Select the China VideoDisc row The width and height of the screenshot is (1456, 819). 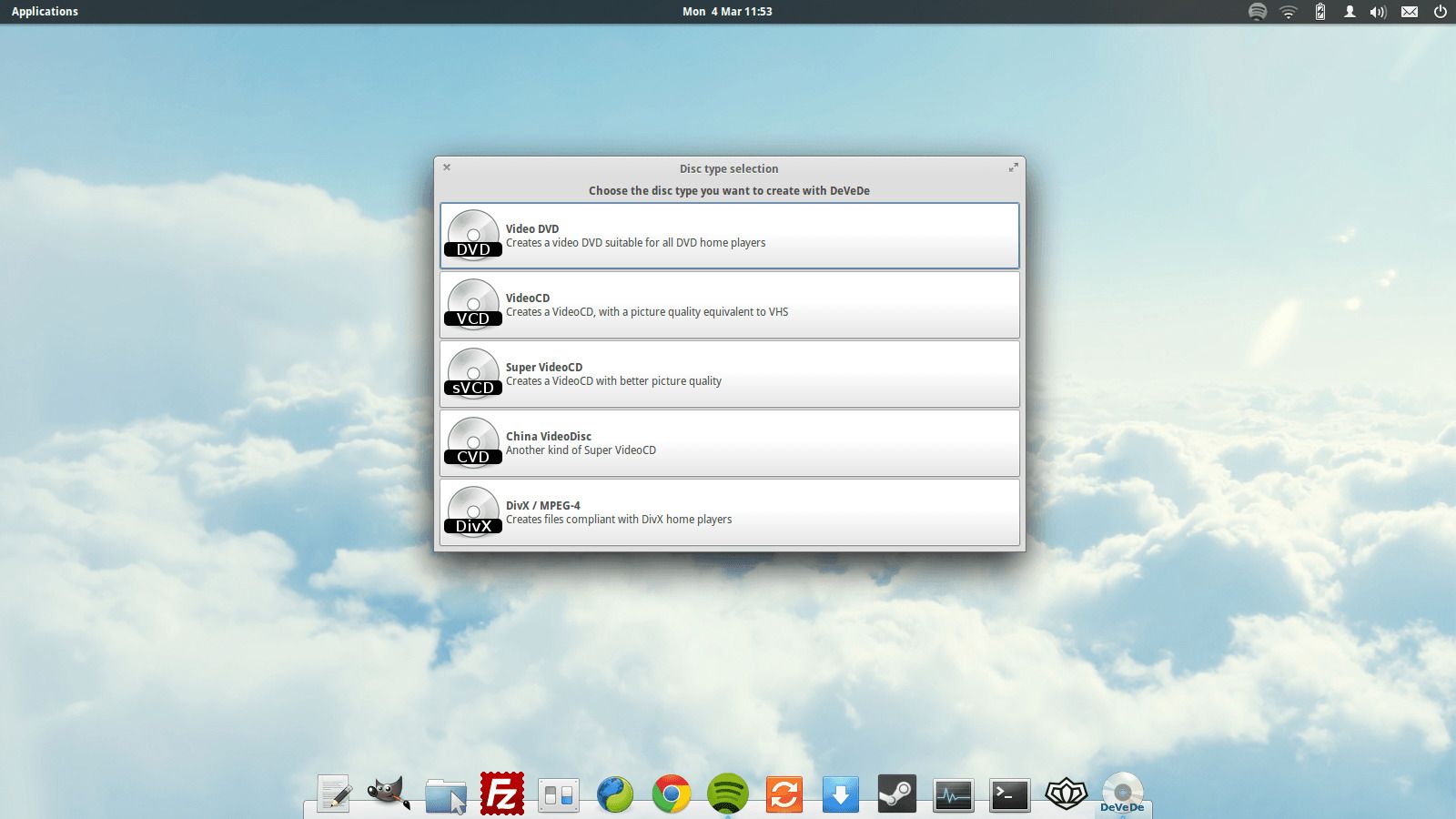pos(728,442)
